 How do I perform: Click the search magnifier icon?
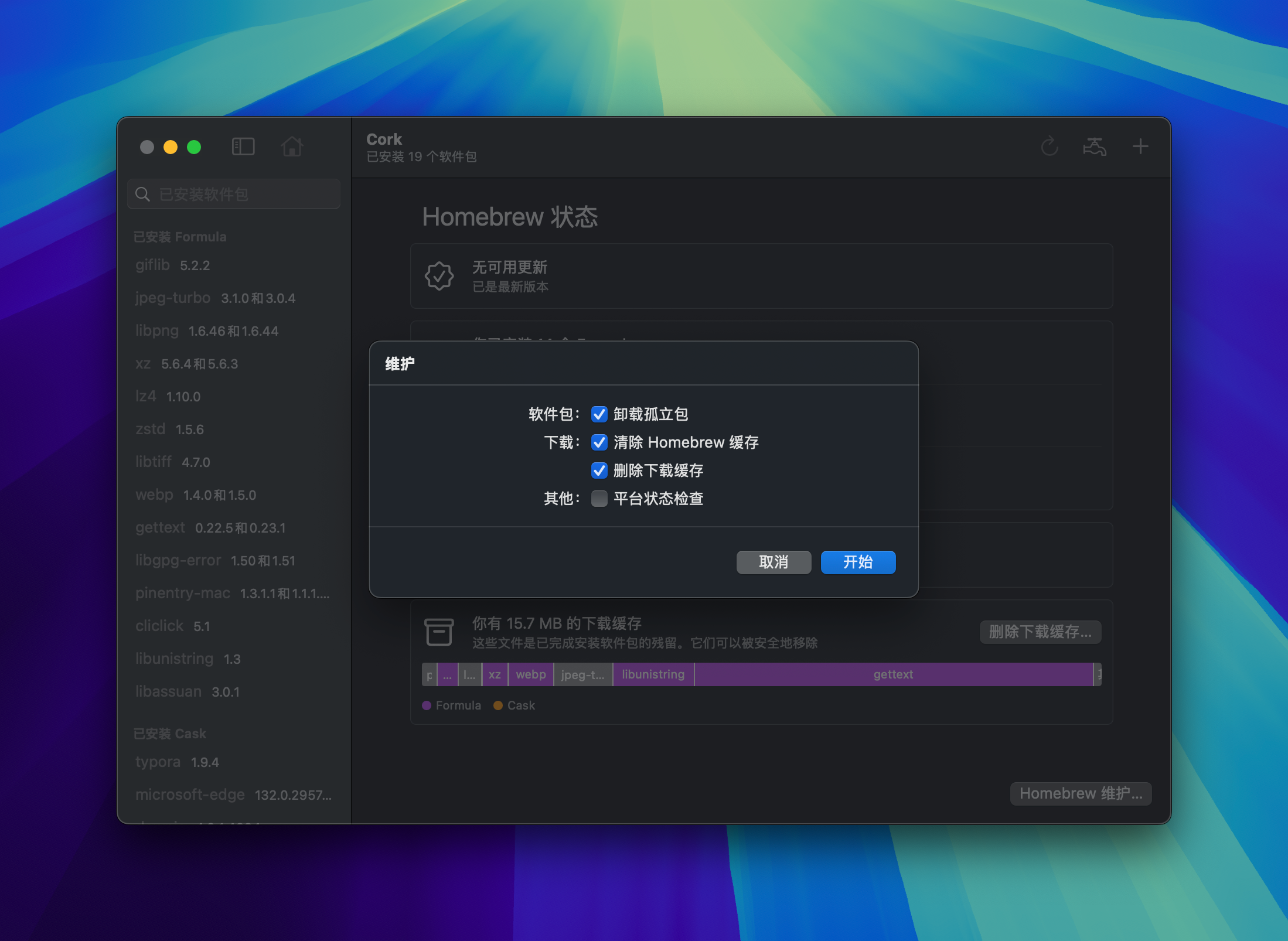pos(142,194)
